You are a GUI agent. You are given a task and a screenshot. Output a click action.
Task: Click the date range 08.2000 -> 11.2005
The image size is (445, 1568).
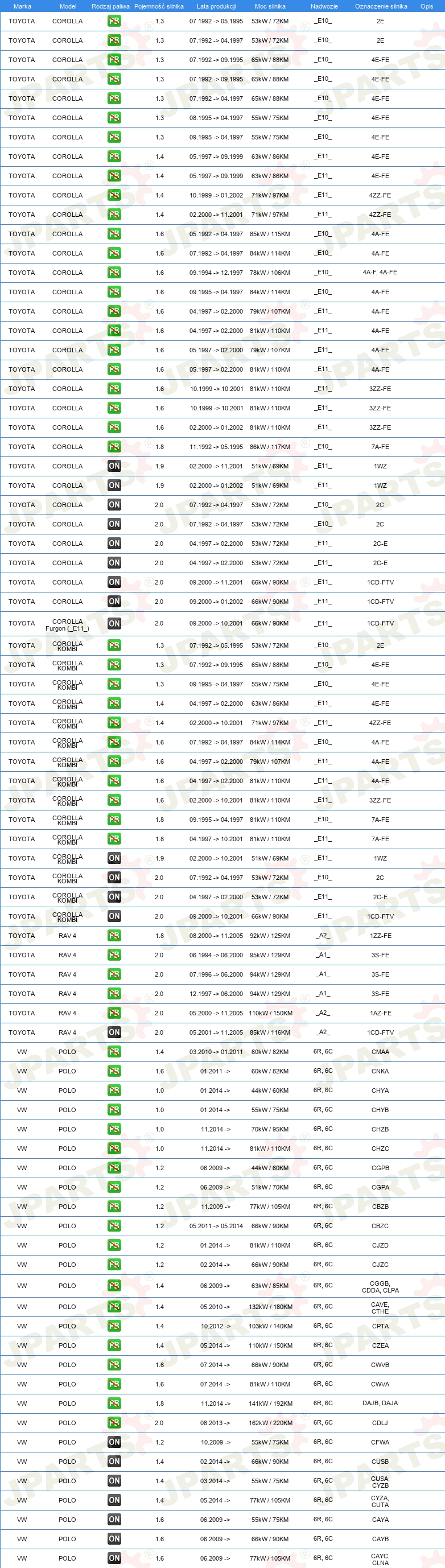click(x=216, y=936)
